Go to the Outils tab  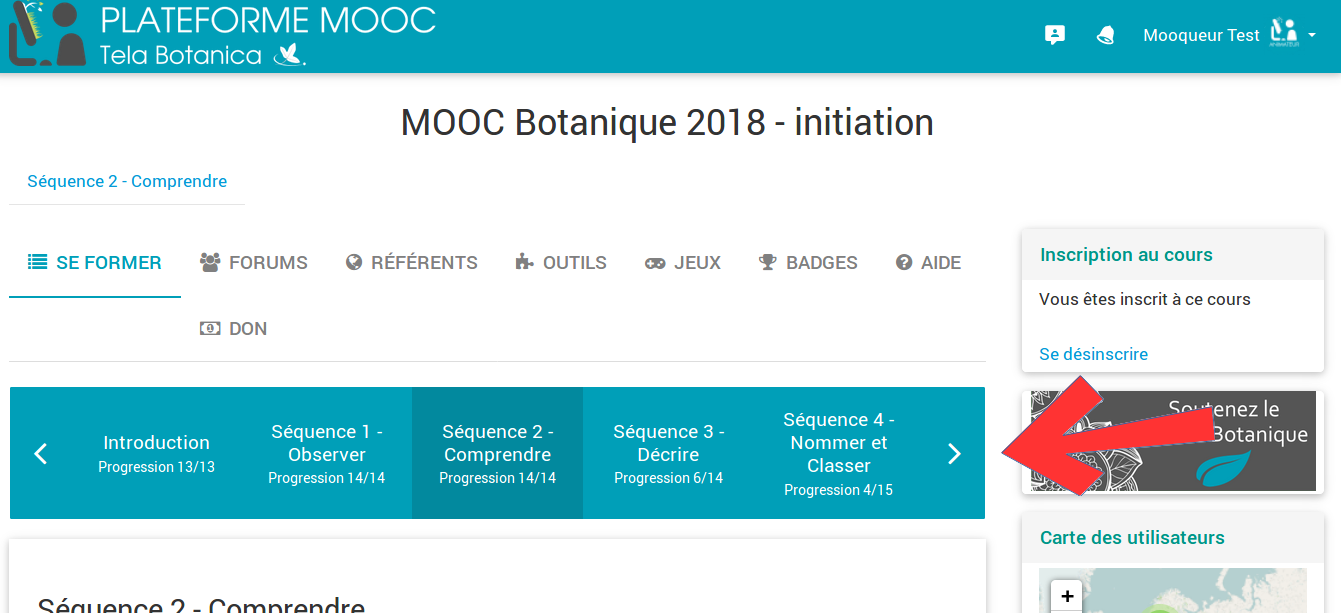click(x=560, y=263)
